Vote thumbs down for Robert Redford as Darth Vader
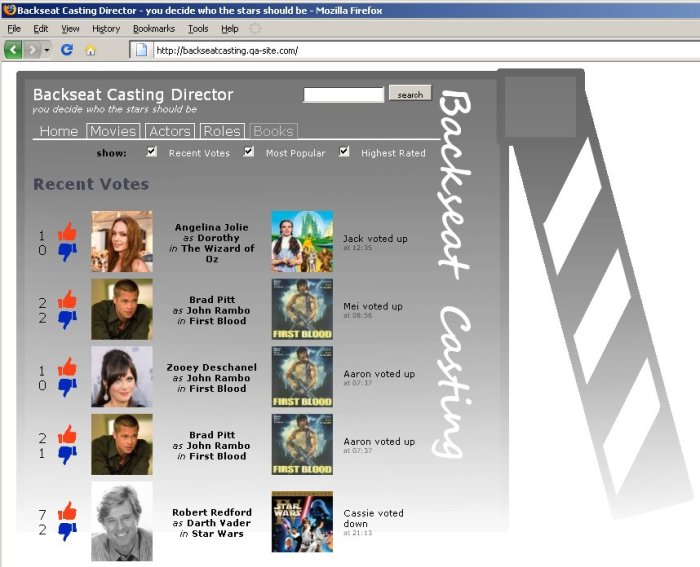Viewport: 700px width, 567px height. [x=67, y=531]
